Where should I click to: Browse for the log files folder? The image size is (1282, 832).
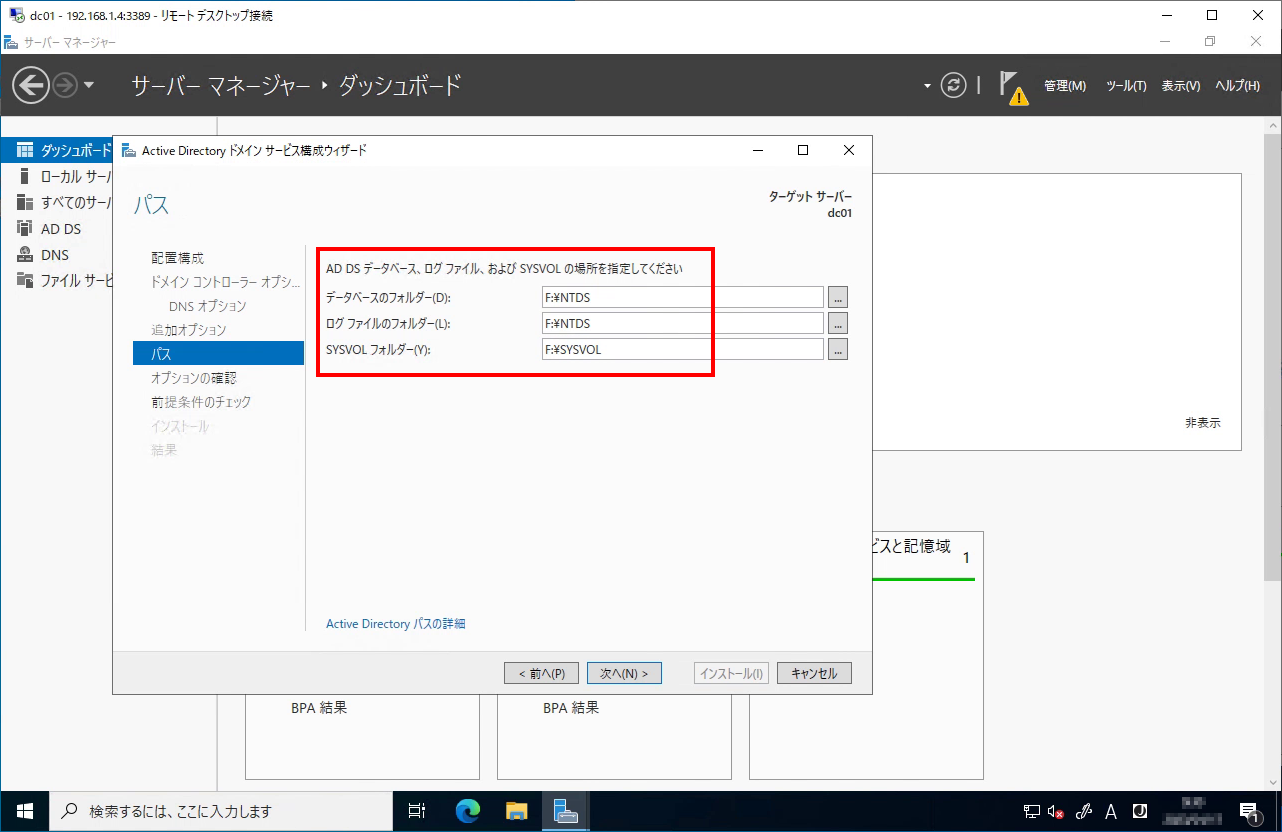(x=838, y=323)
